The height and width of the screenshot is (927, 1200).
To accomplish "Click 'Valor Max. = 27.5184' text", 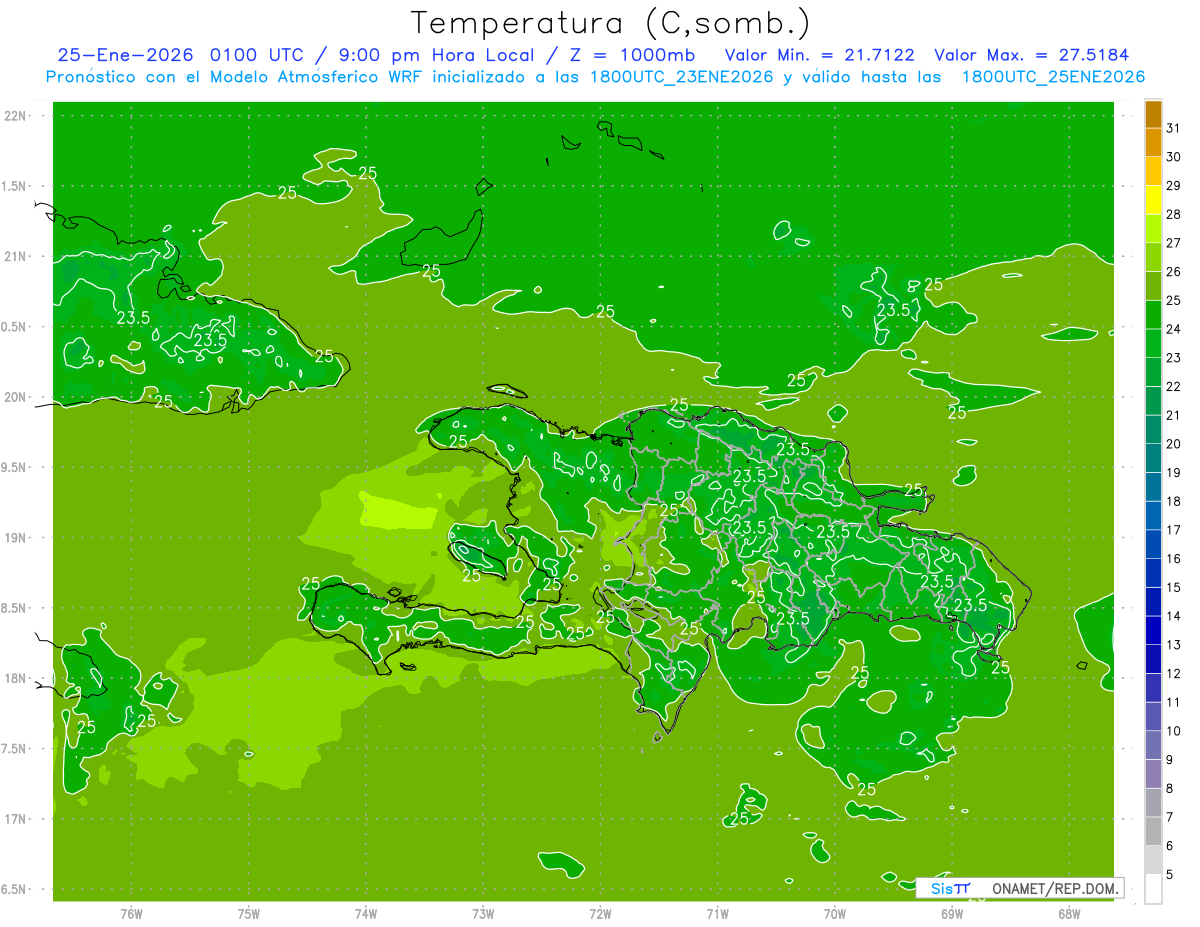I will (1032, 55).
